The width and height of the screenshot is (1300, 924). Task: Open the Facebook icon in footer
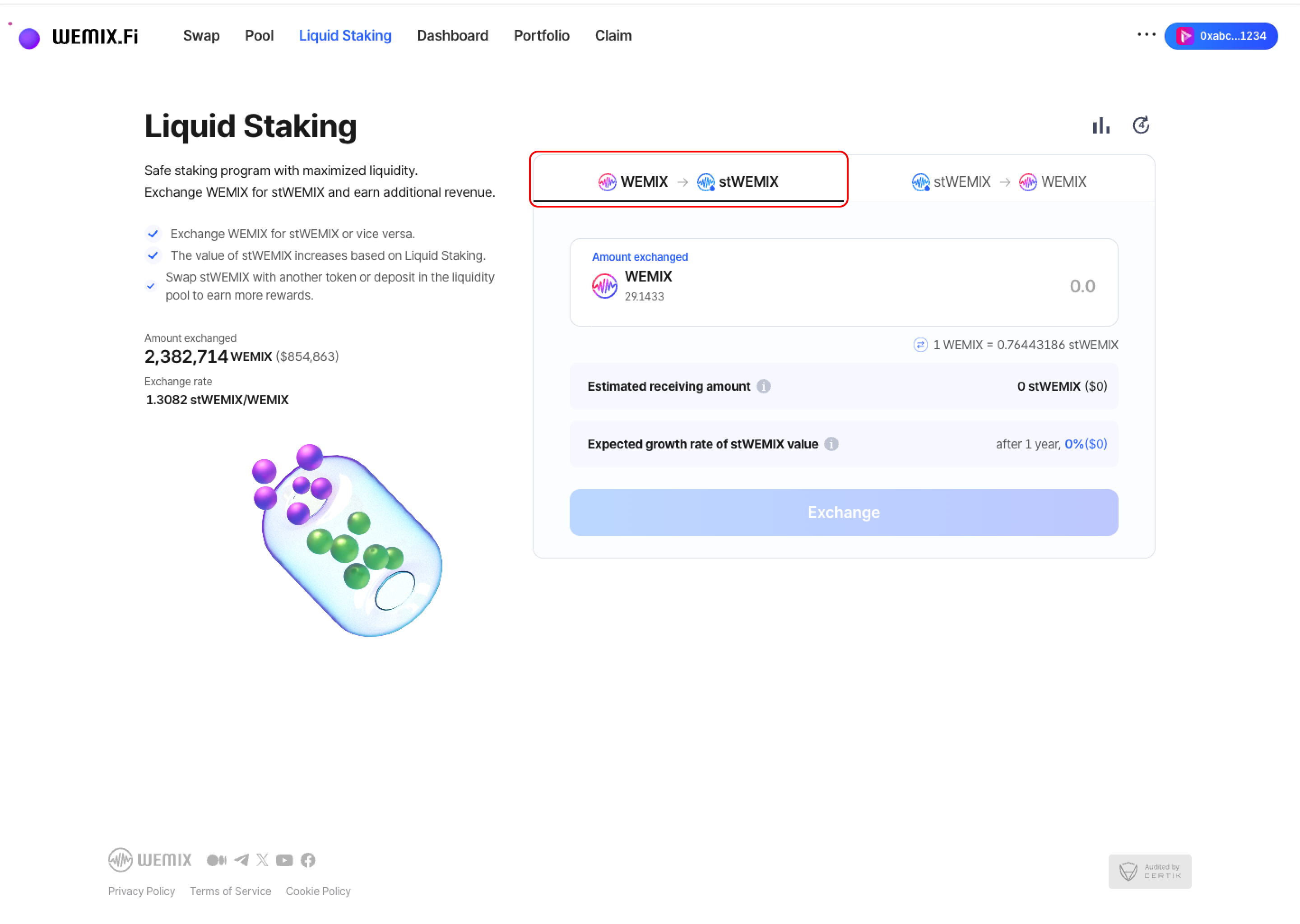308,859
